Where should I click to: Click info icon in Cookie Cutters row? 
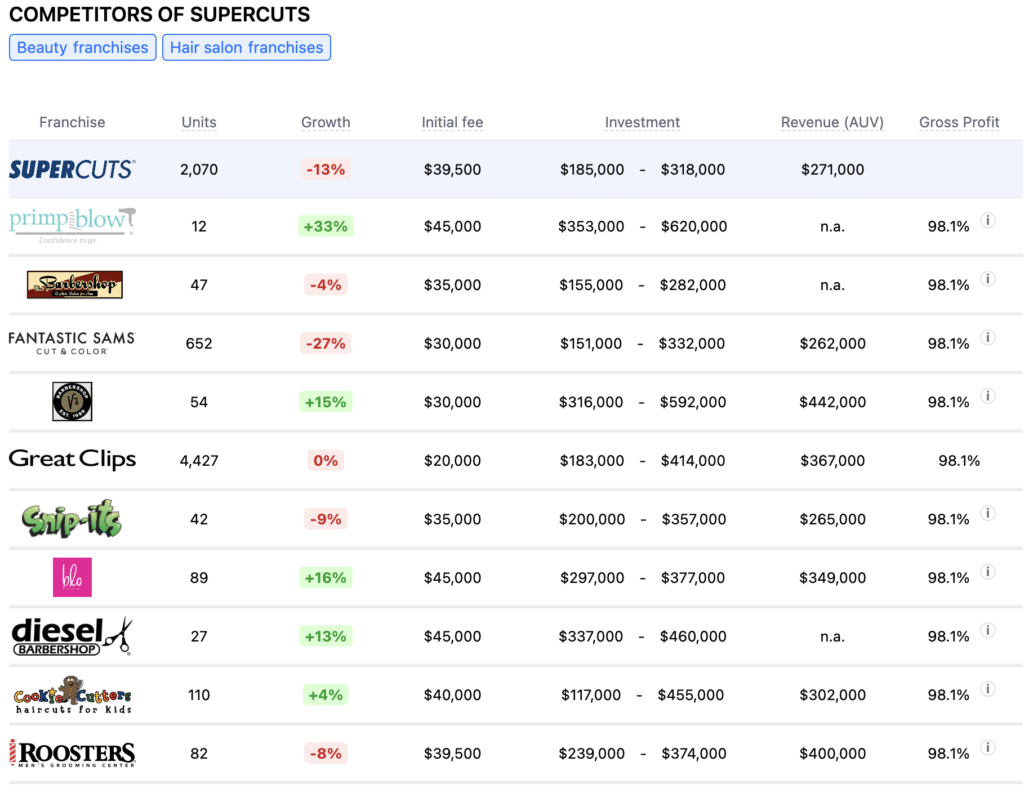coord(988,688)
